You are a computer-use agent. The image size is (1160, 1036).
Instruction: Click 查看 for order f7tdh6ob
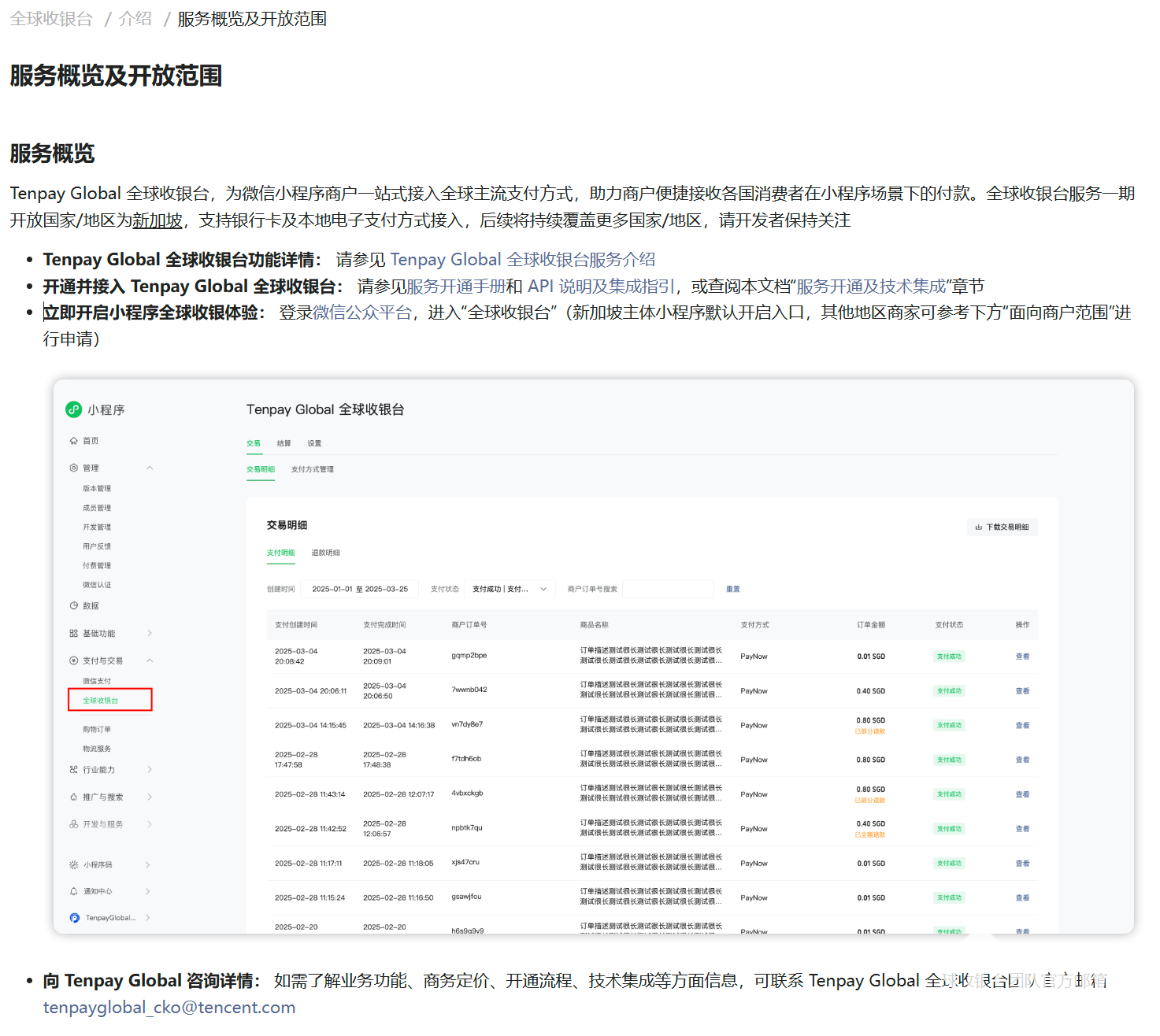[x=1022, y=760]
